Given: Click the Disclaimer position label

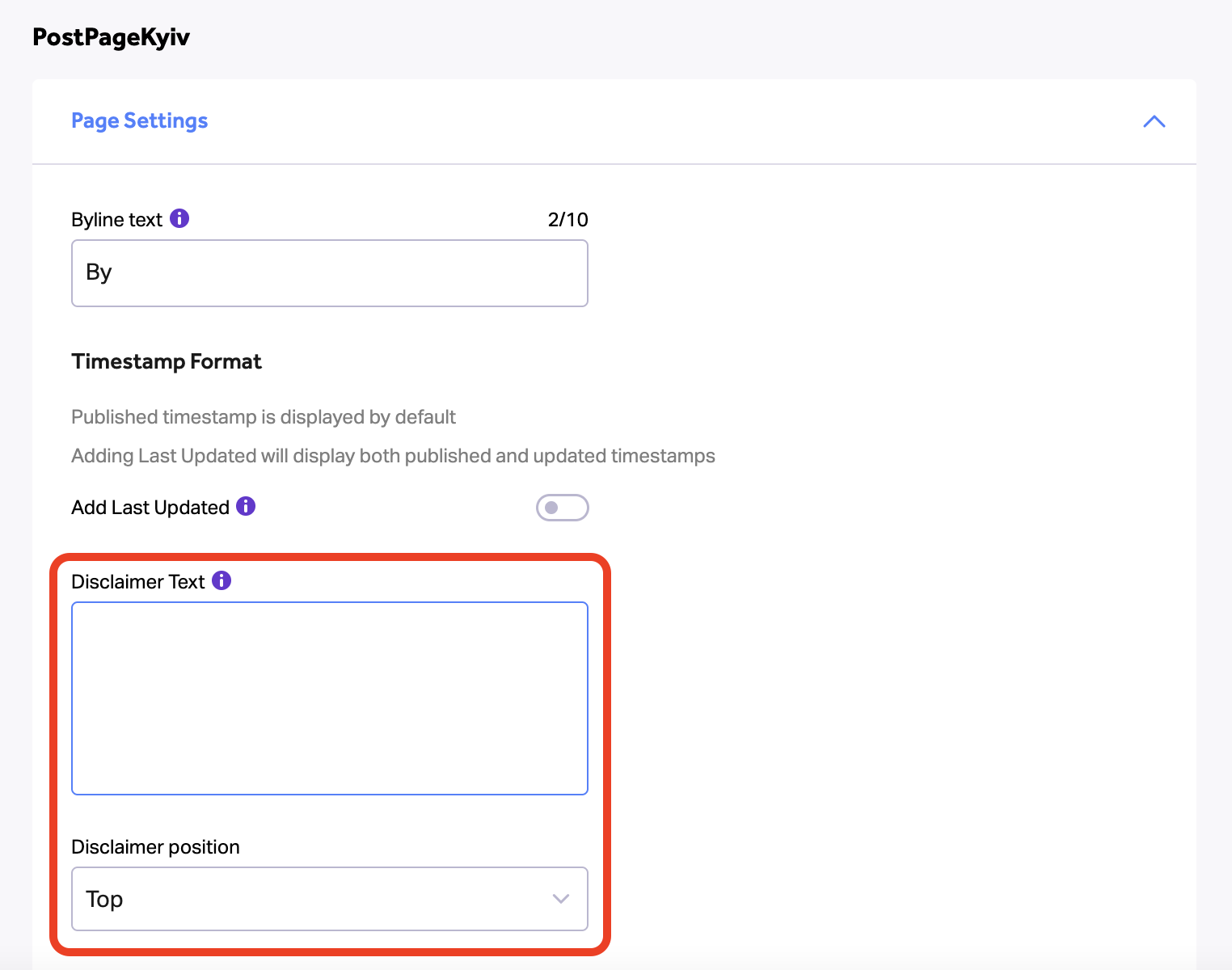Looking at the screenshot, I should coord(156,847).
